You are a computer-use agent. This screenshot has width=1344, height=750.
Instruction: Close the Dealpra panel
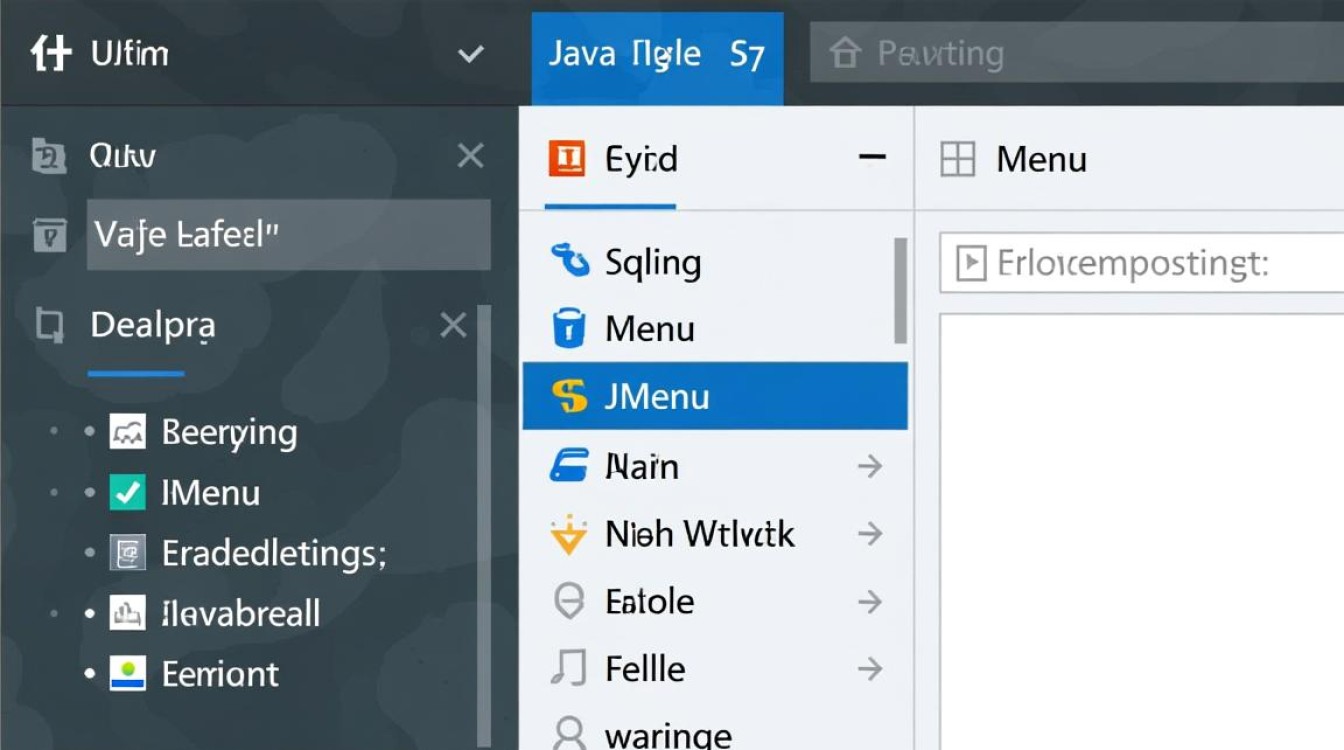(x=453, y=325)
